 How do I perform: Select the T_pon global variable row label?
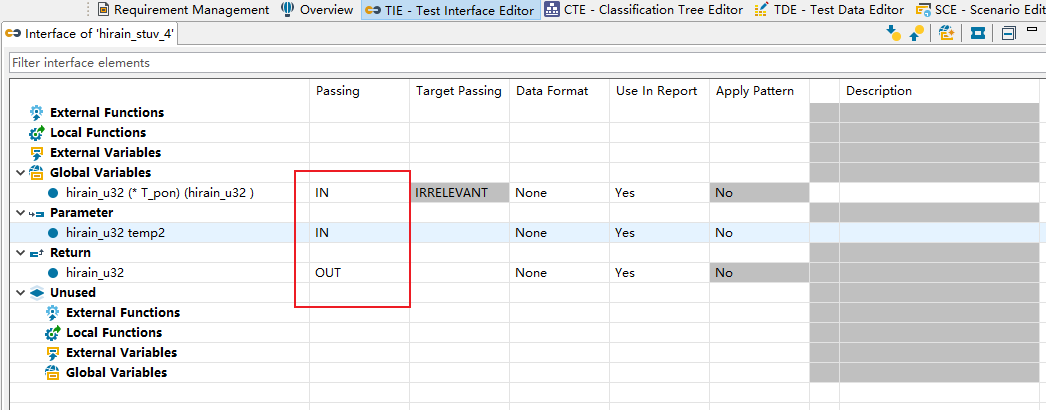(160, 193)
